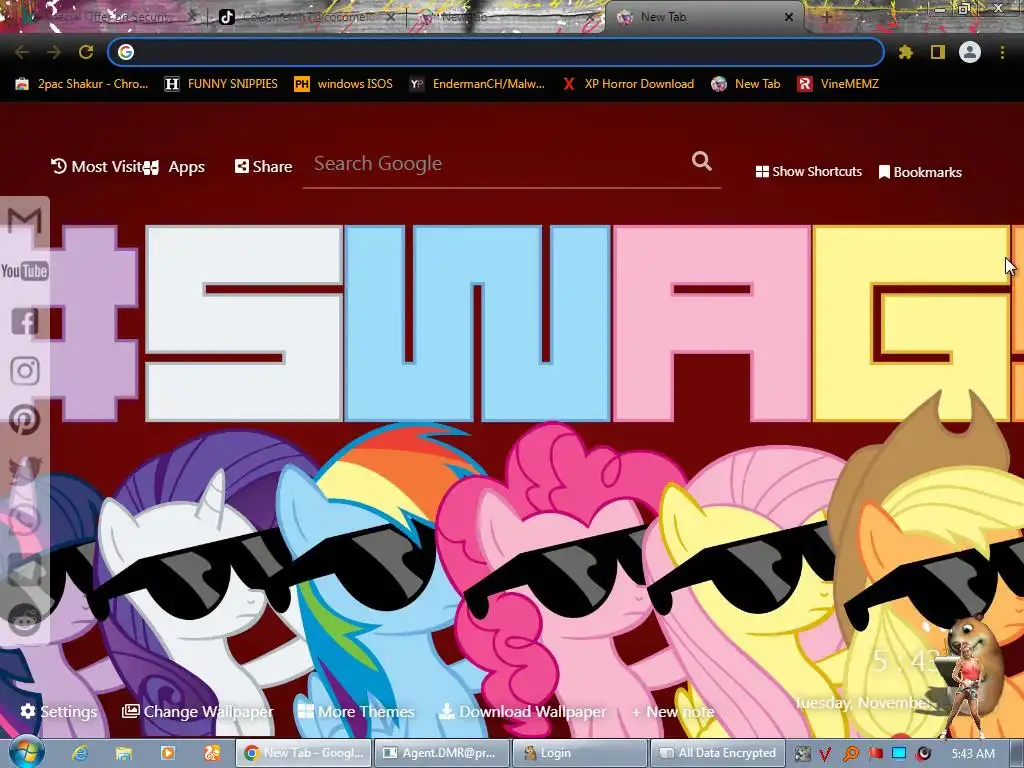
Task: Switch to the Login taskbar window
Action: coord(581,753)
